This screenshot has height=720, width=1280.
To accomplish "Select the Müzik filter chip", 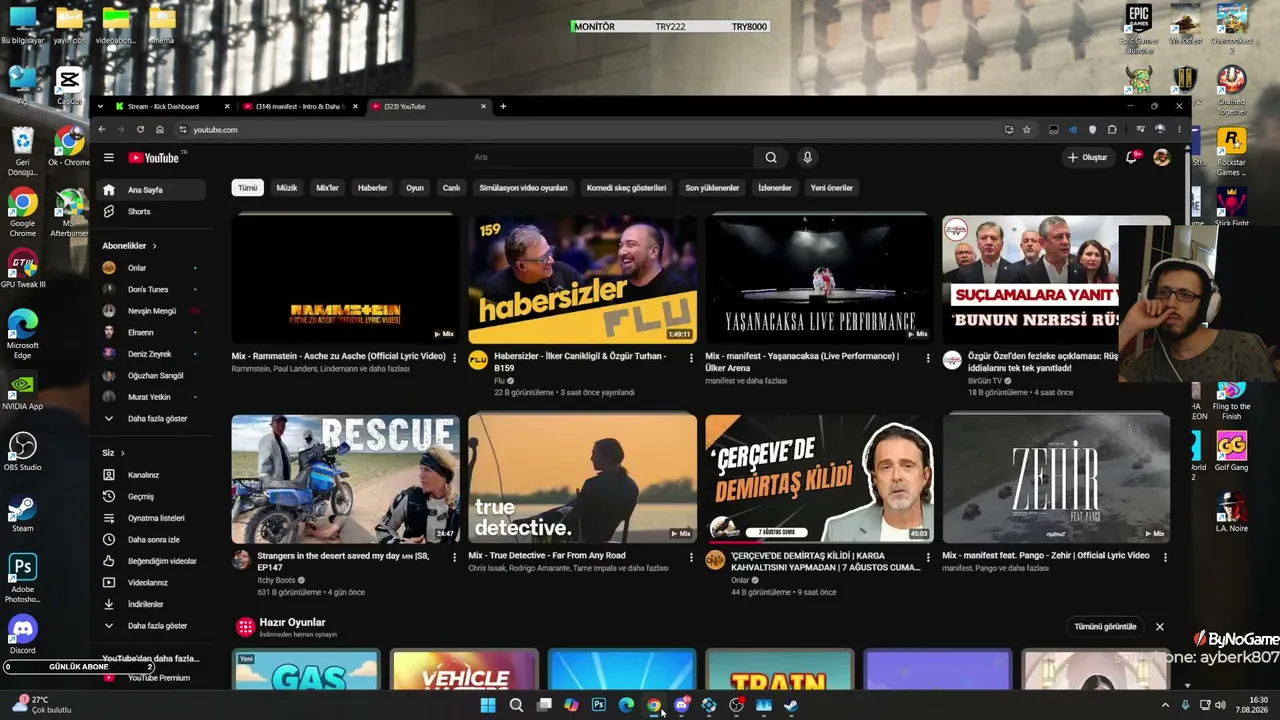I will click(x=287, y=188).
